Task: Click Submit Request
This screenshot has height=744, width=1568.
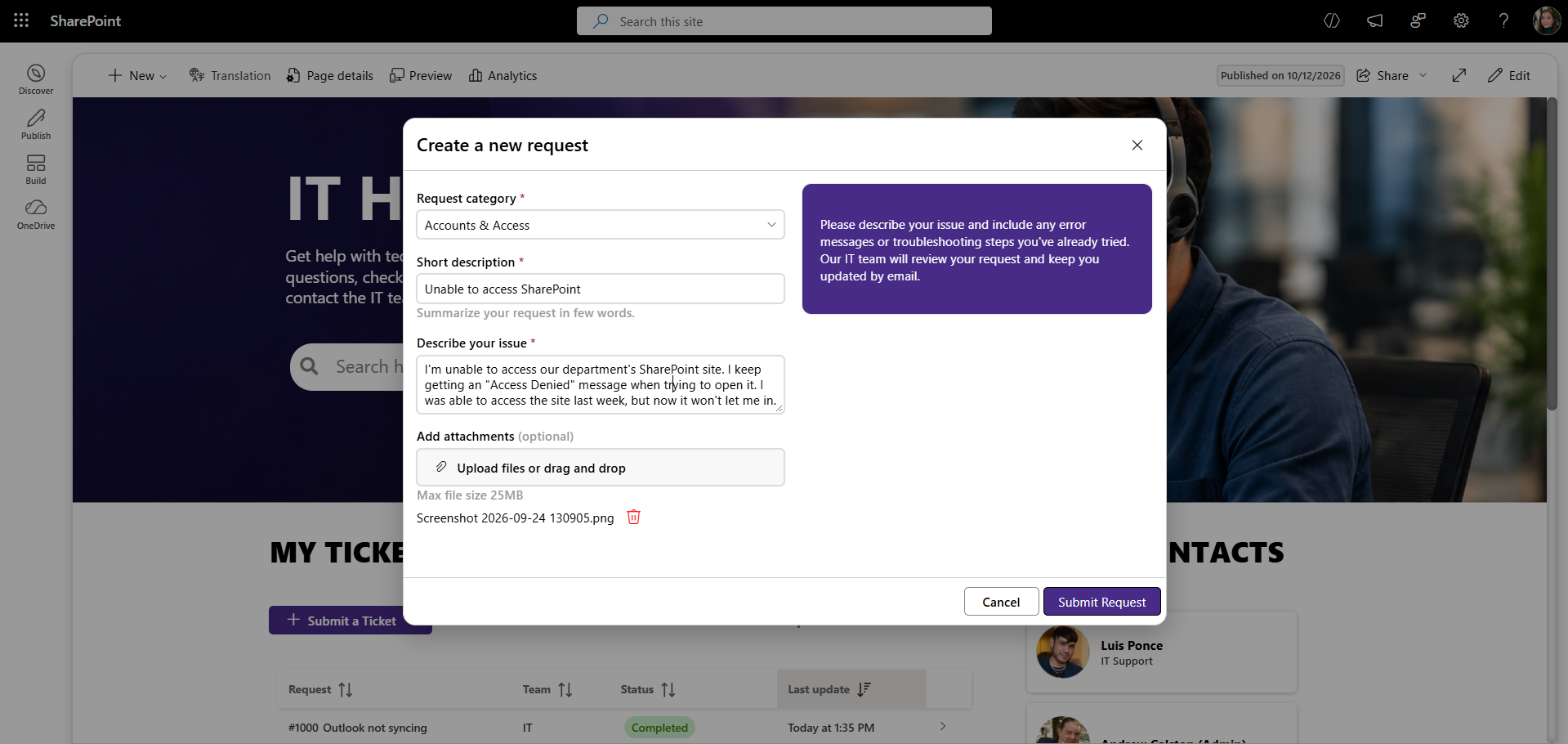Action: point(1101,602)
